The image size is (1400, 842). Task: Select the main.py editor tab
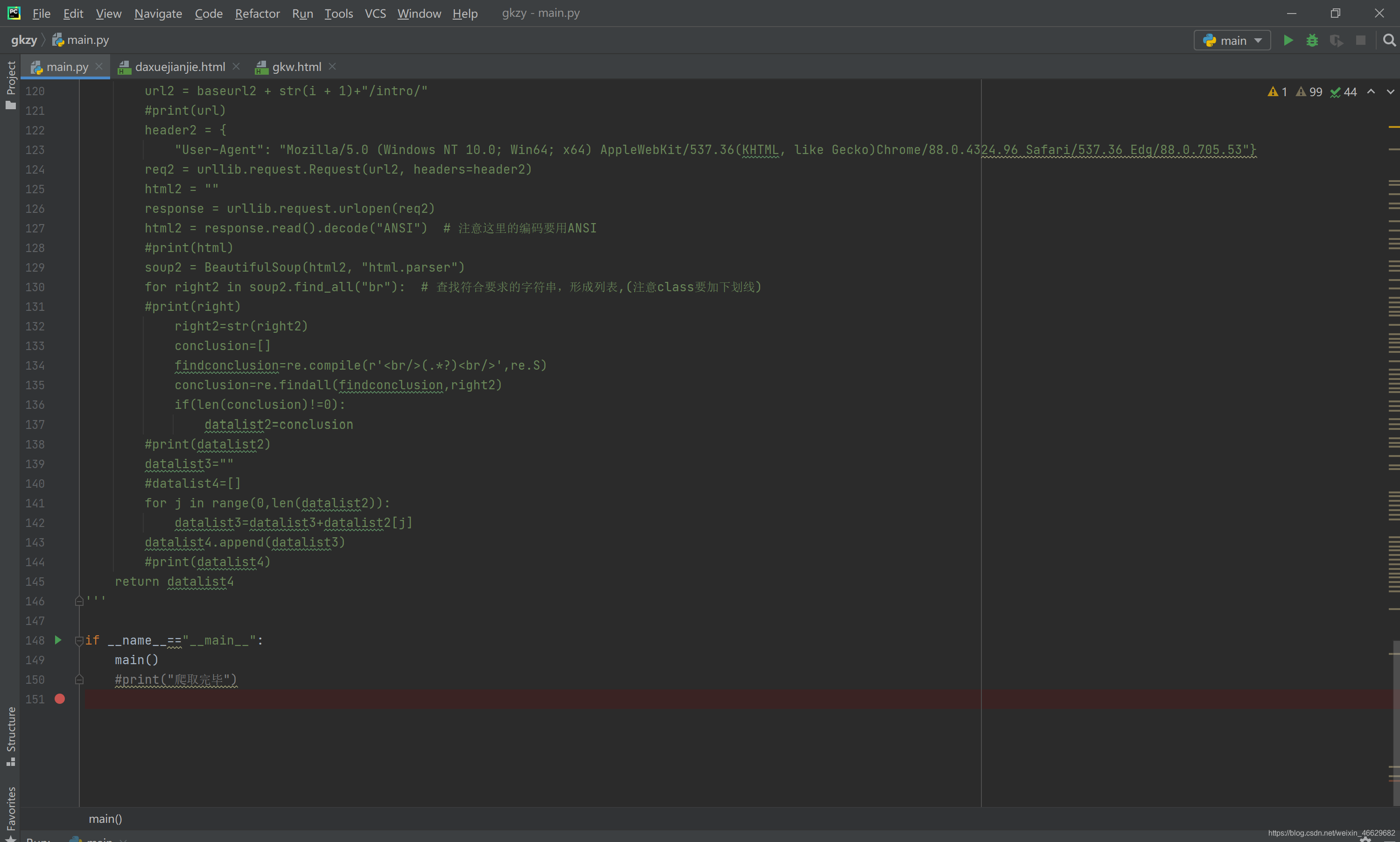pos(66,67)
